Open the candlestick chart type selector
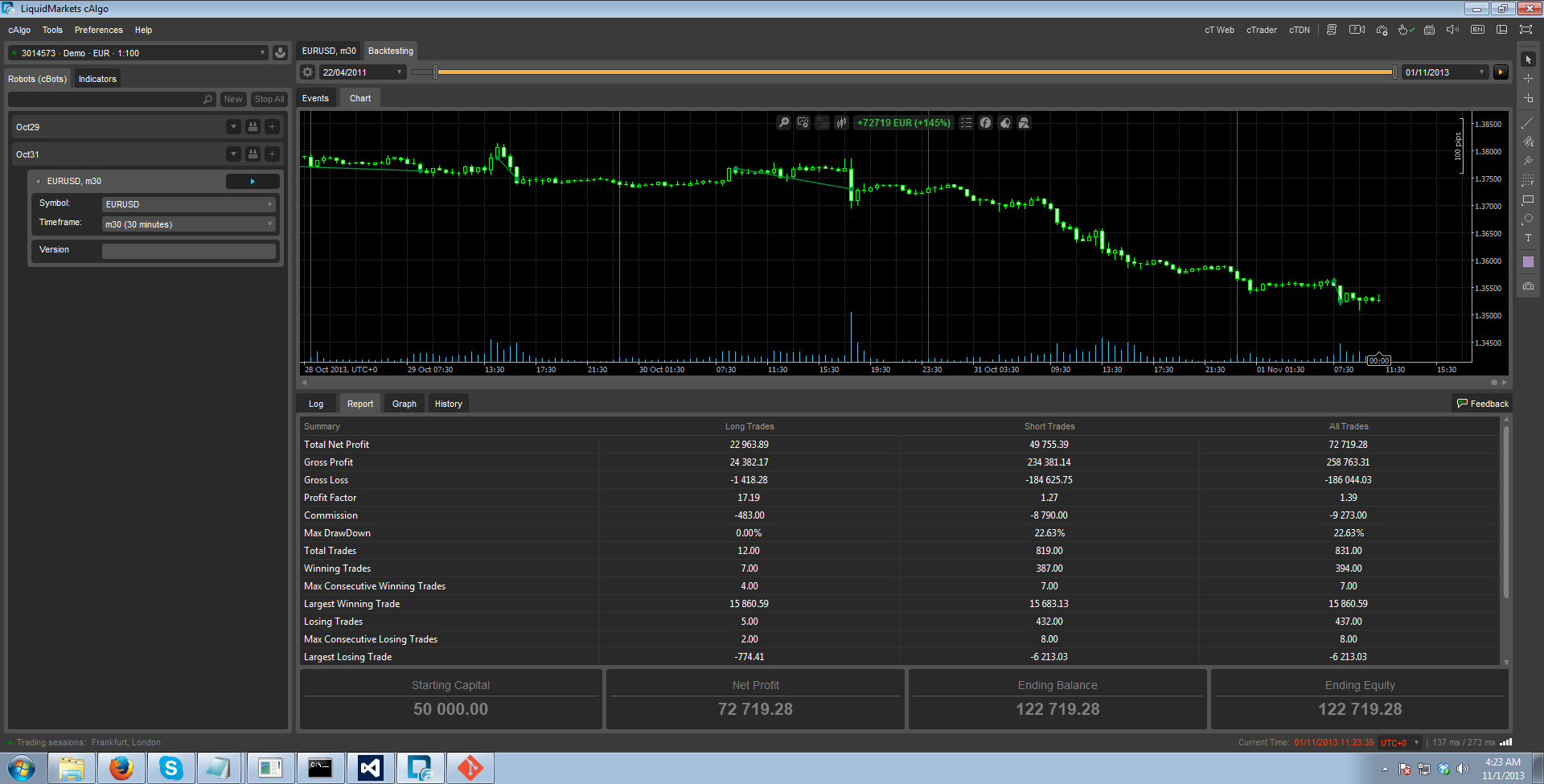1544x784 pixels. [841, 123]
